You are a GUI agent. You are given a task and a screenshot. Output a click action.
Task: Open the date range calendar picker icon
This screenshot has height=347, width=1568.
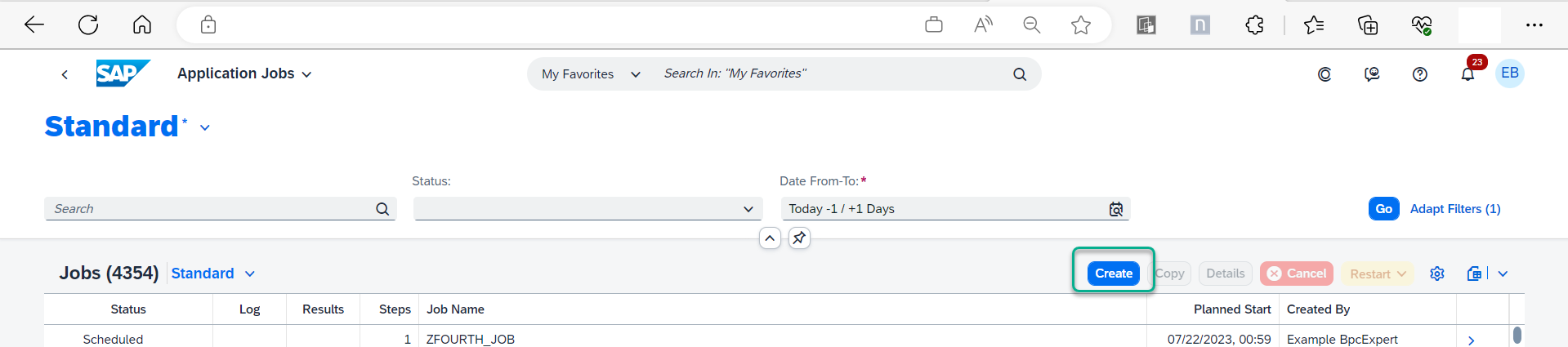coord(1115,209)
